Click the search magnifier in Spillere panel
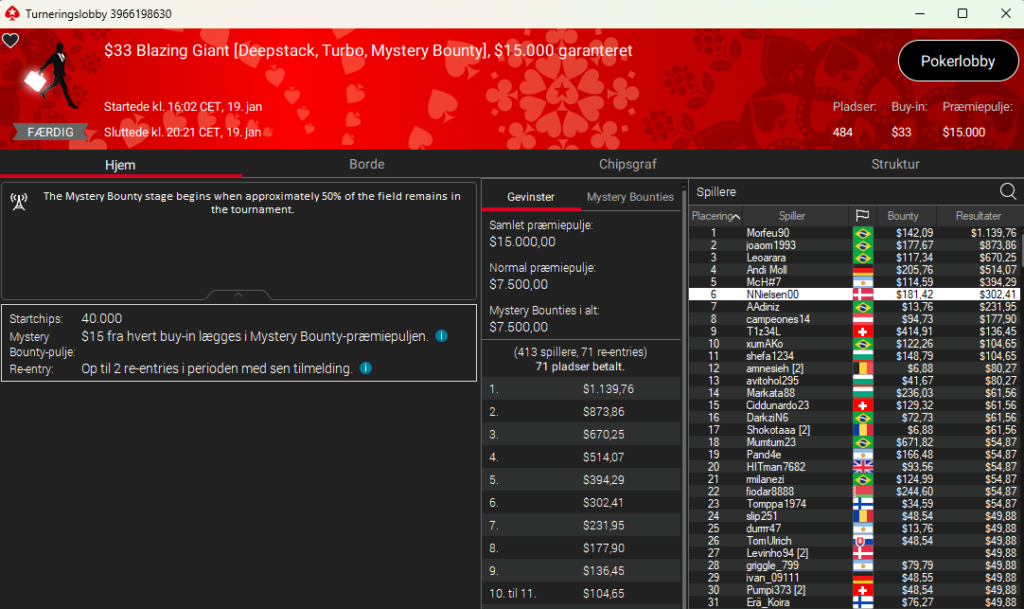 click(1008, 191)
